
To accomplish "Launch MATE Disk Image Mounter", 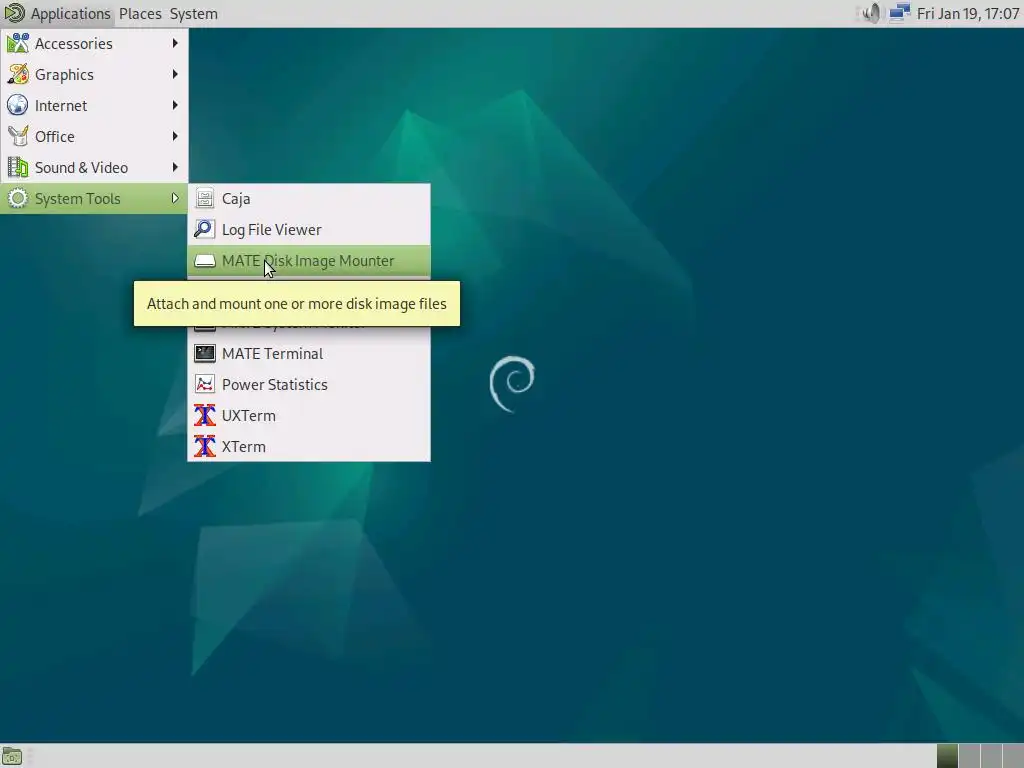I will [x=309, y=261].
